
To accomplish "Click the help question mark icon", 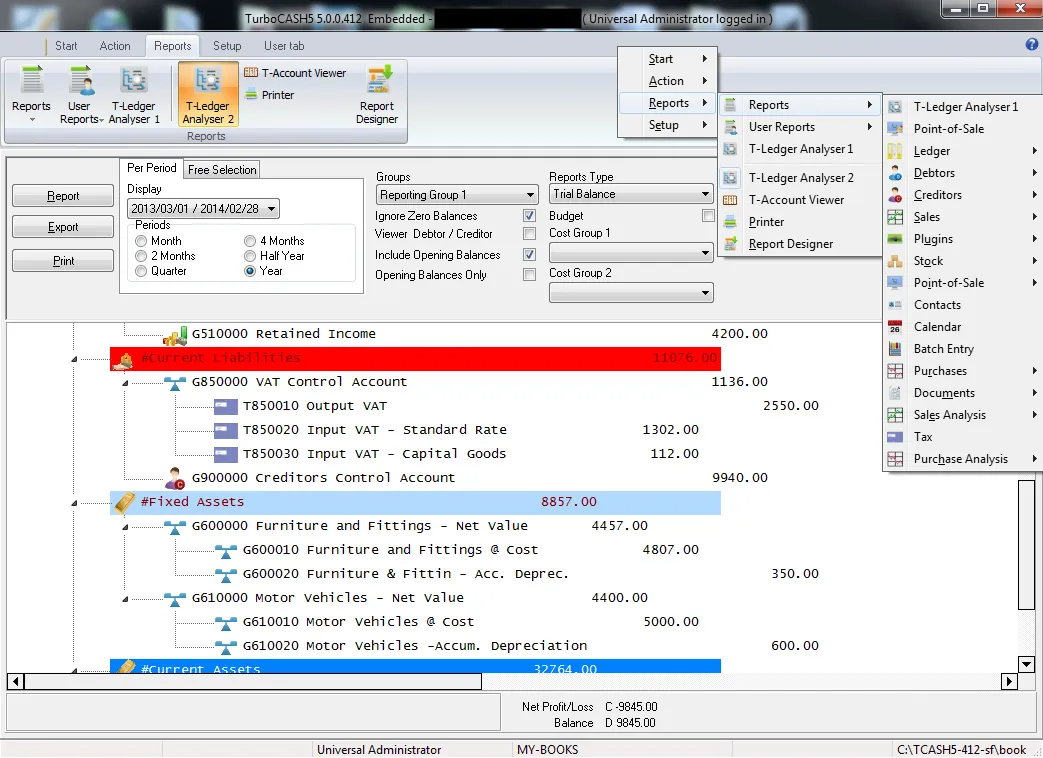I will pos(1032,45).
